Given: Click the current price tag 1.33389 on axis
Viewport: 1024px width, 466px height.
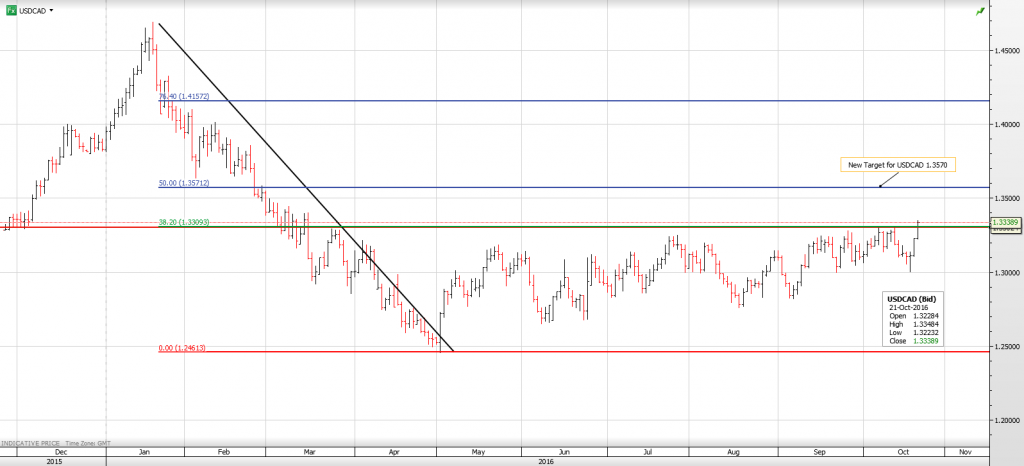Looking at the screenshot, I should [1005, 222].
